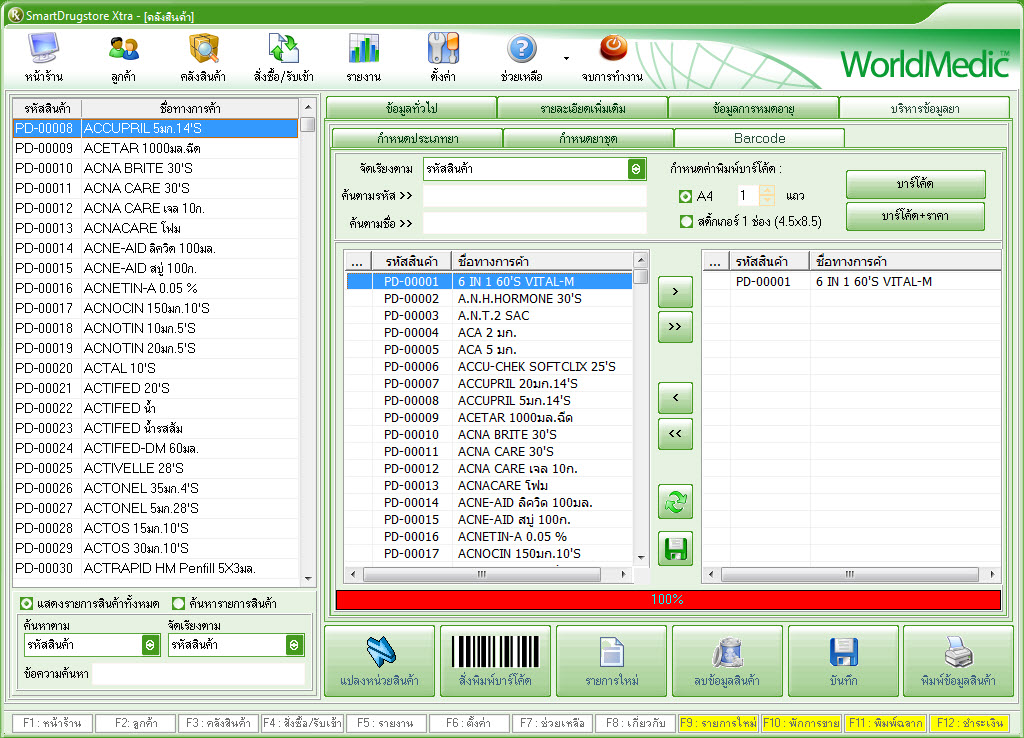The image size is (1024, 738).
Task: Expand the จัดเรียงตาม dropdown in Barcode tab
Action: [x=636, y=169]
